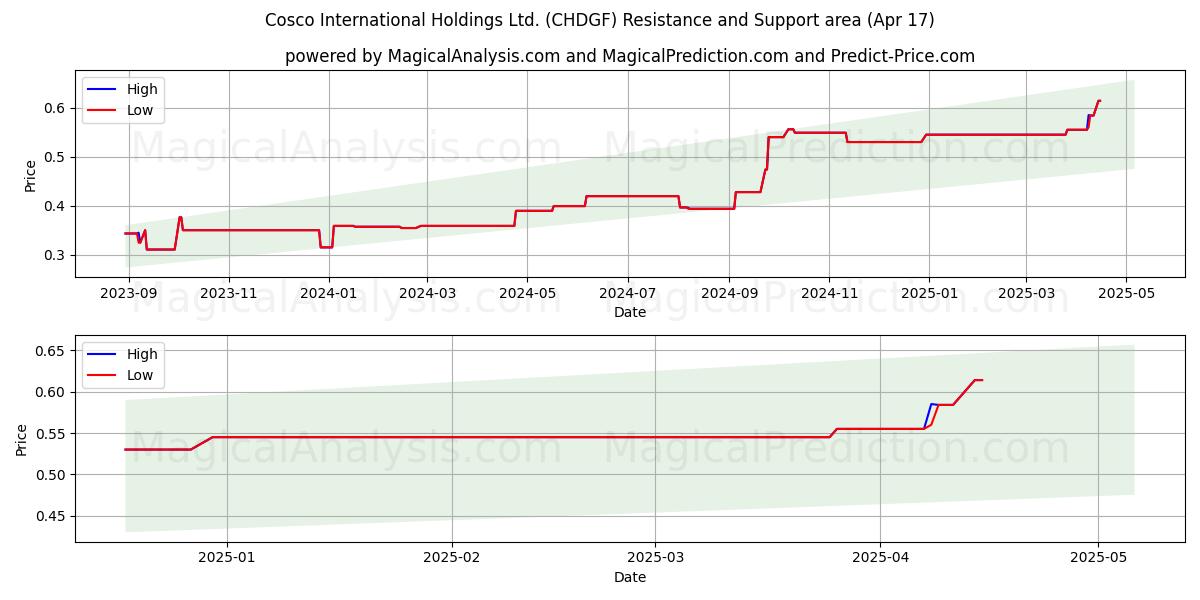Click the price spike near 2023-10 in top chart

(180, 217)
